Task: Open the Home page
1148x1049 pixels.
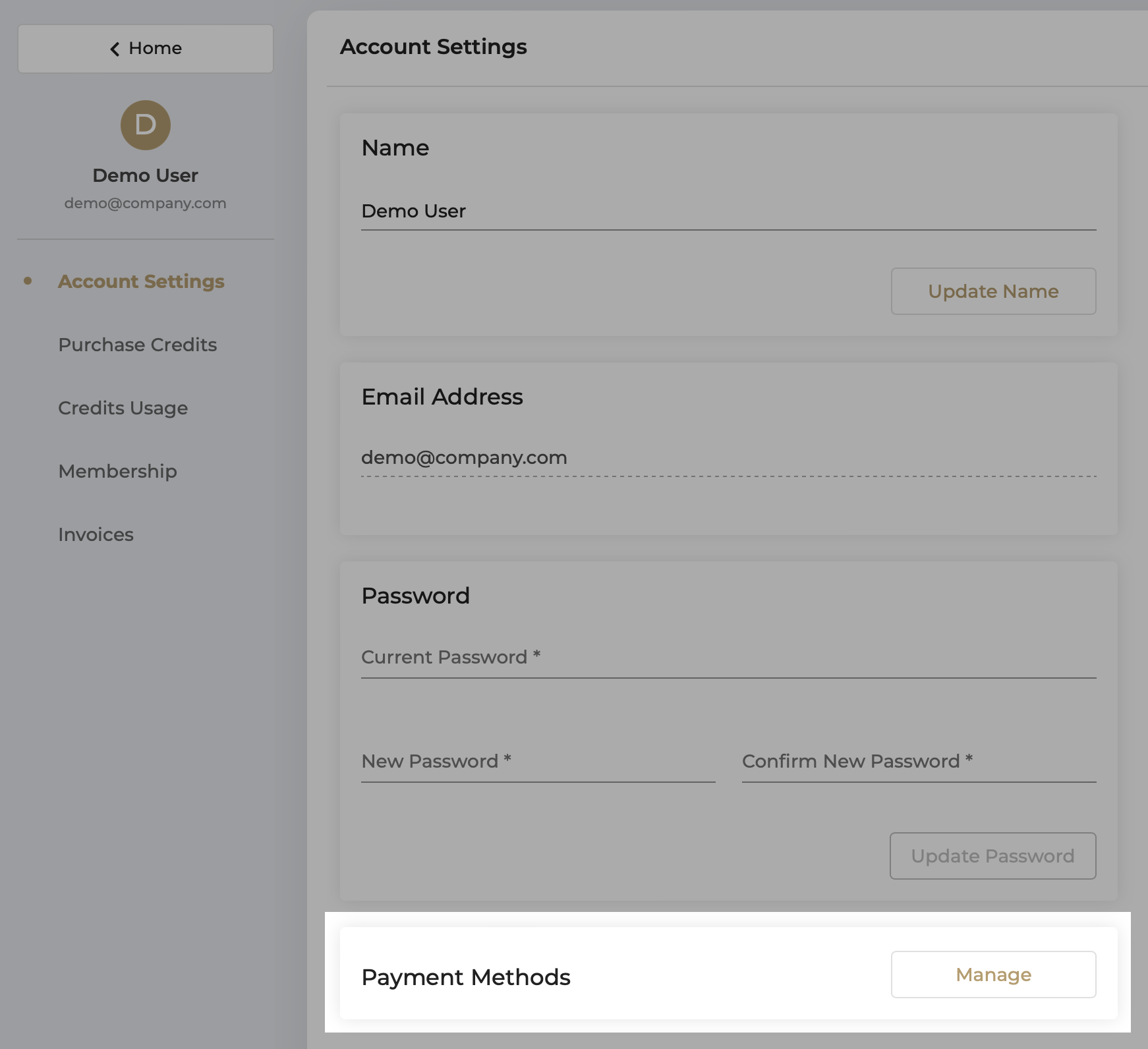Action: 145,48
